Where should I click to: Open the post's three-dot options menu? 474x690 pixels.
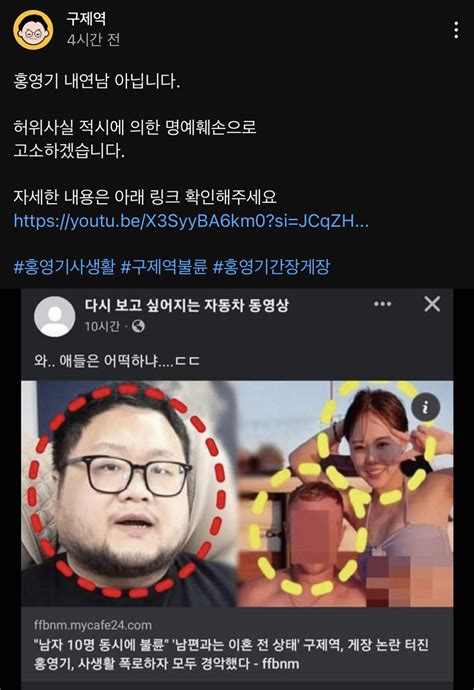(x=456, y=30)
